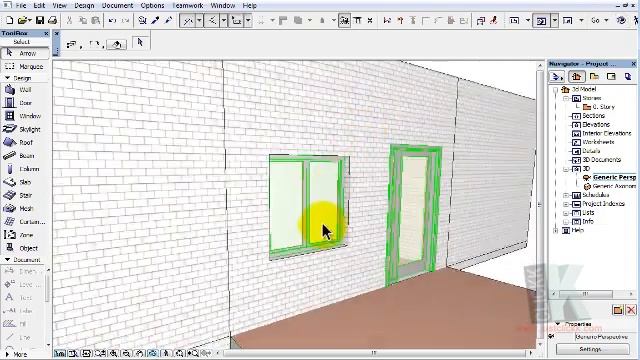
Task: Open the Teamwork menu
Action: tap(188, 6)
